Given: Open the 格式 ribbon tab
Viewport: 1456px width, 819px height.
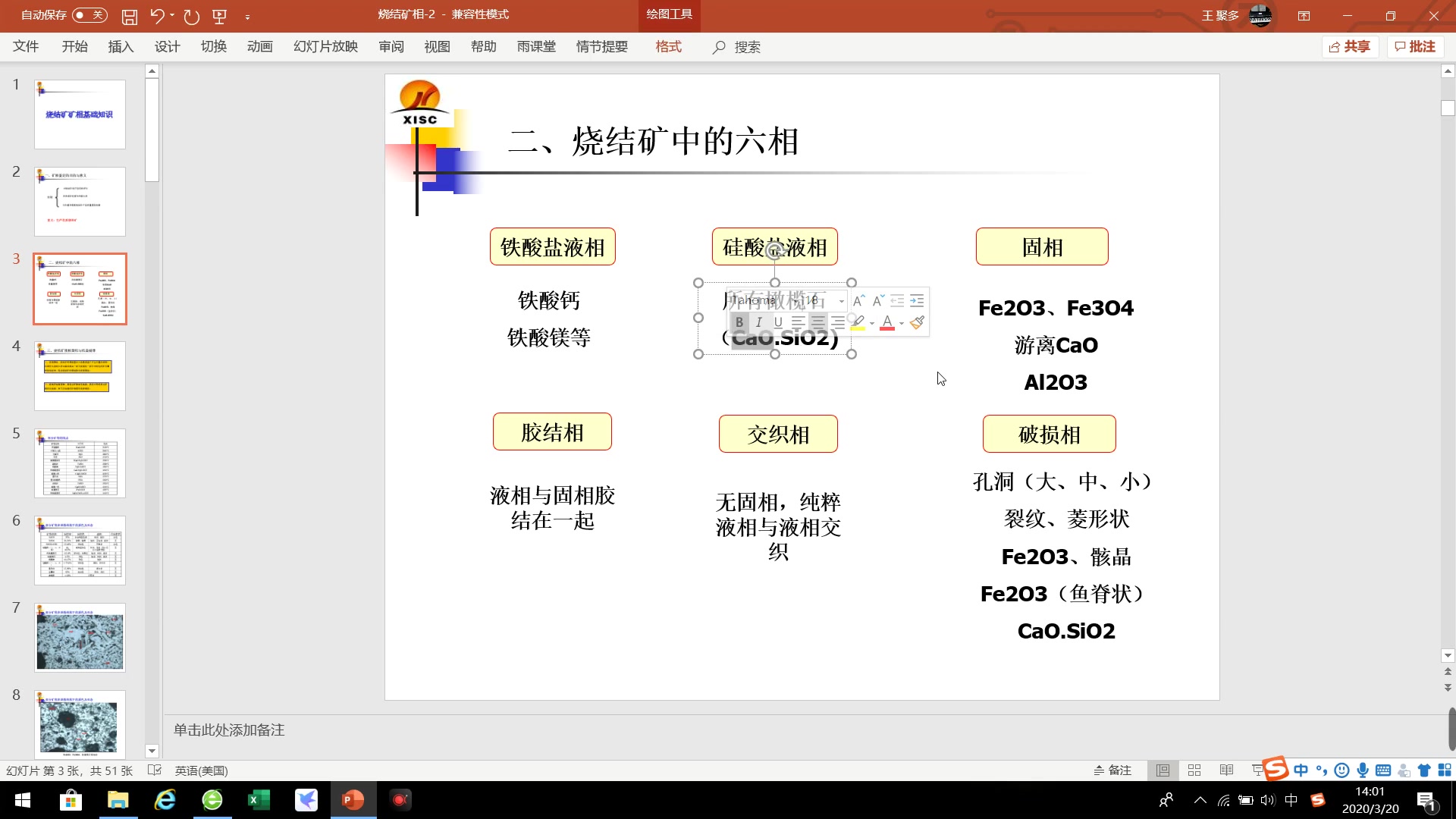Looking at the screenshot, I should [668, 46].
